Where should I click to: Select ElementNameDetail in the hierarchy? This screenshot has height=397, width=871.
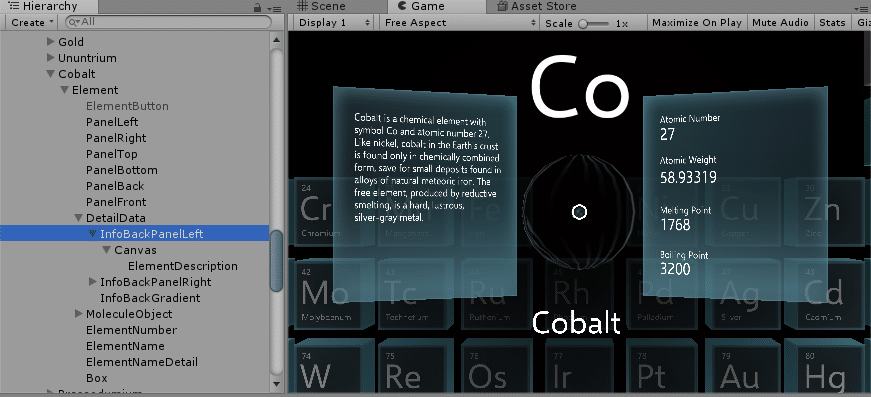coord(142,362)
